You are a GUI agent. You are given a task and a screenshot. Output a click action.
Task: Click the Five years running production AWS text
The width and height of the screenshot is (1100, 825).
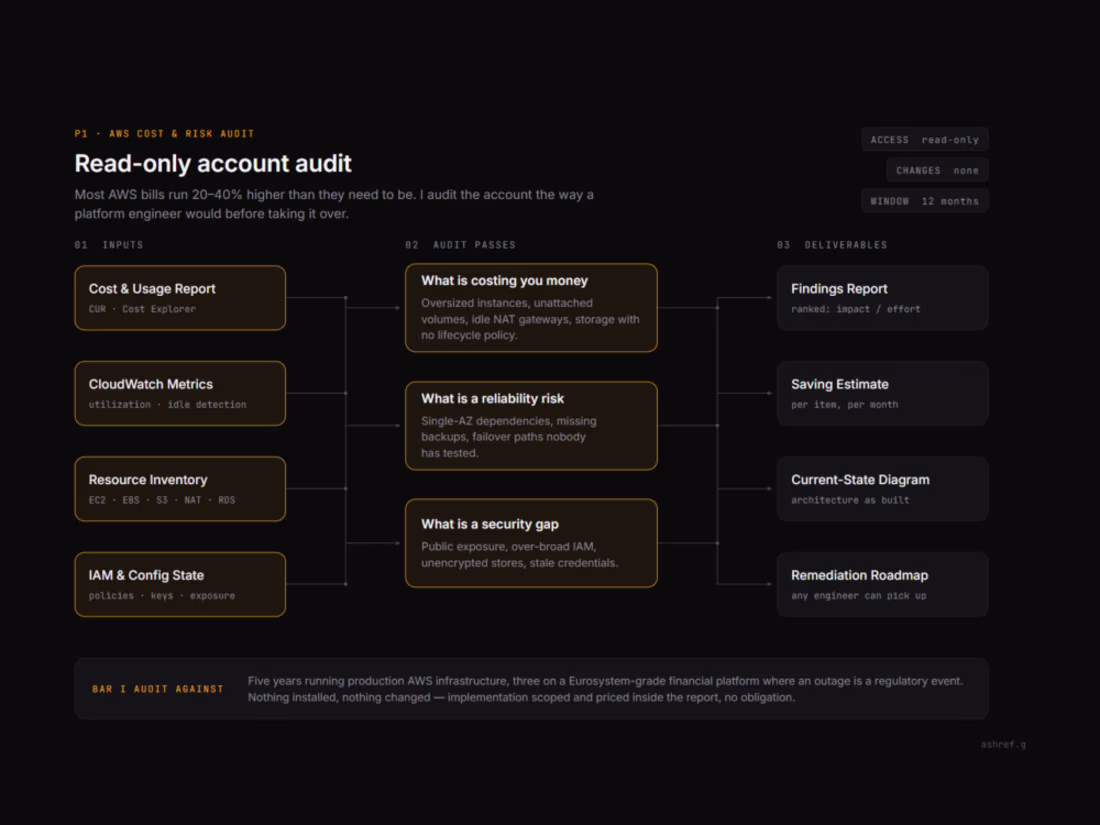pyautogui.click(x=605, y=689)
